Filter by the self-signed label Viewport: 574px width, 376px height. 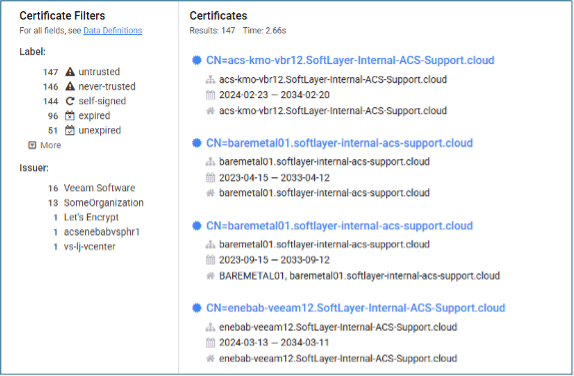tap(102, 101)
